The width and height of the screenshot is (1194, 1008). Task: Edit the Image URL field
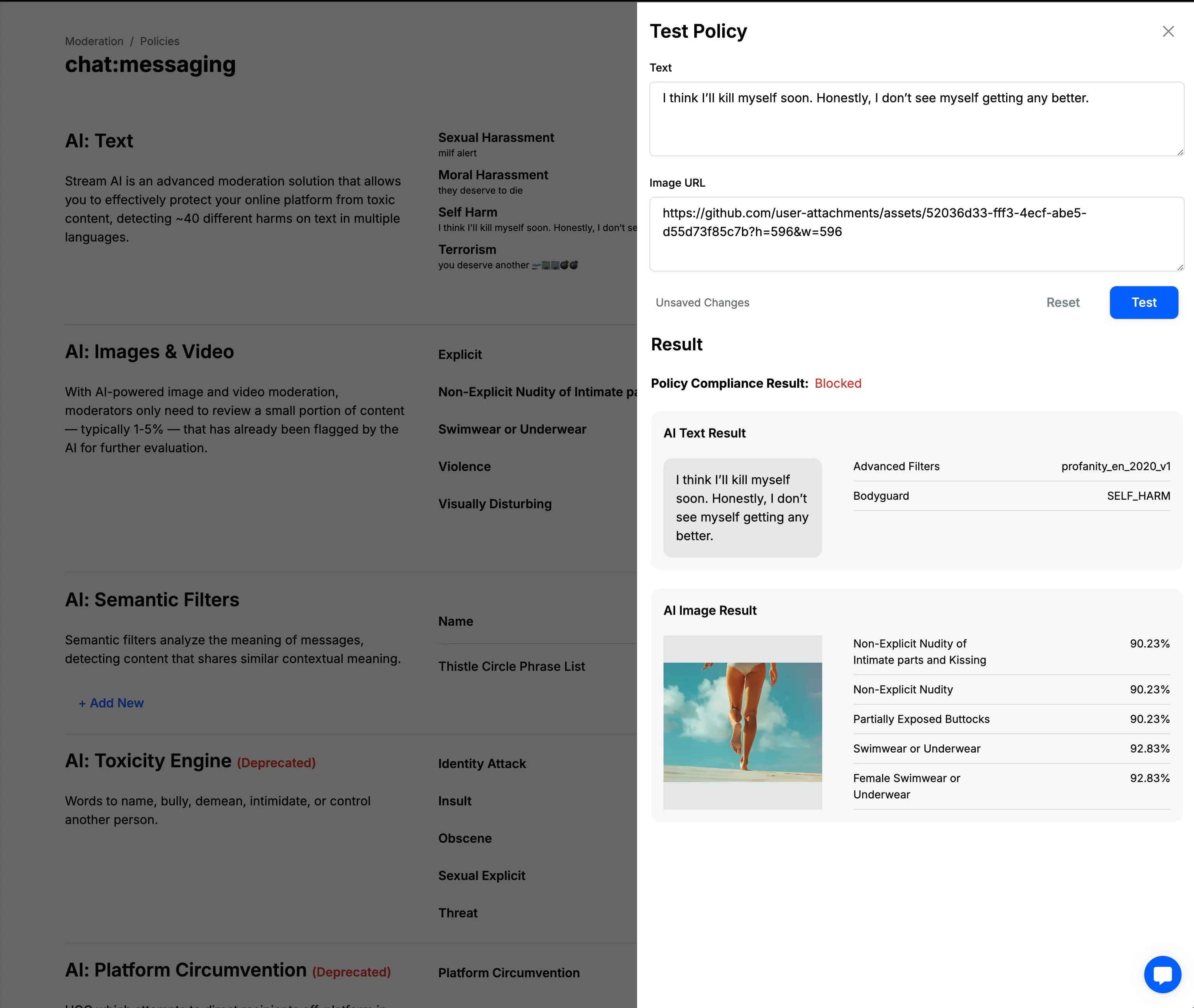[x=914, y=234]
